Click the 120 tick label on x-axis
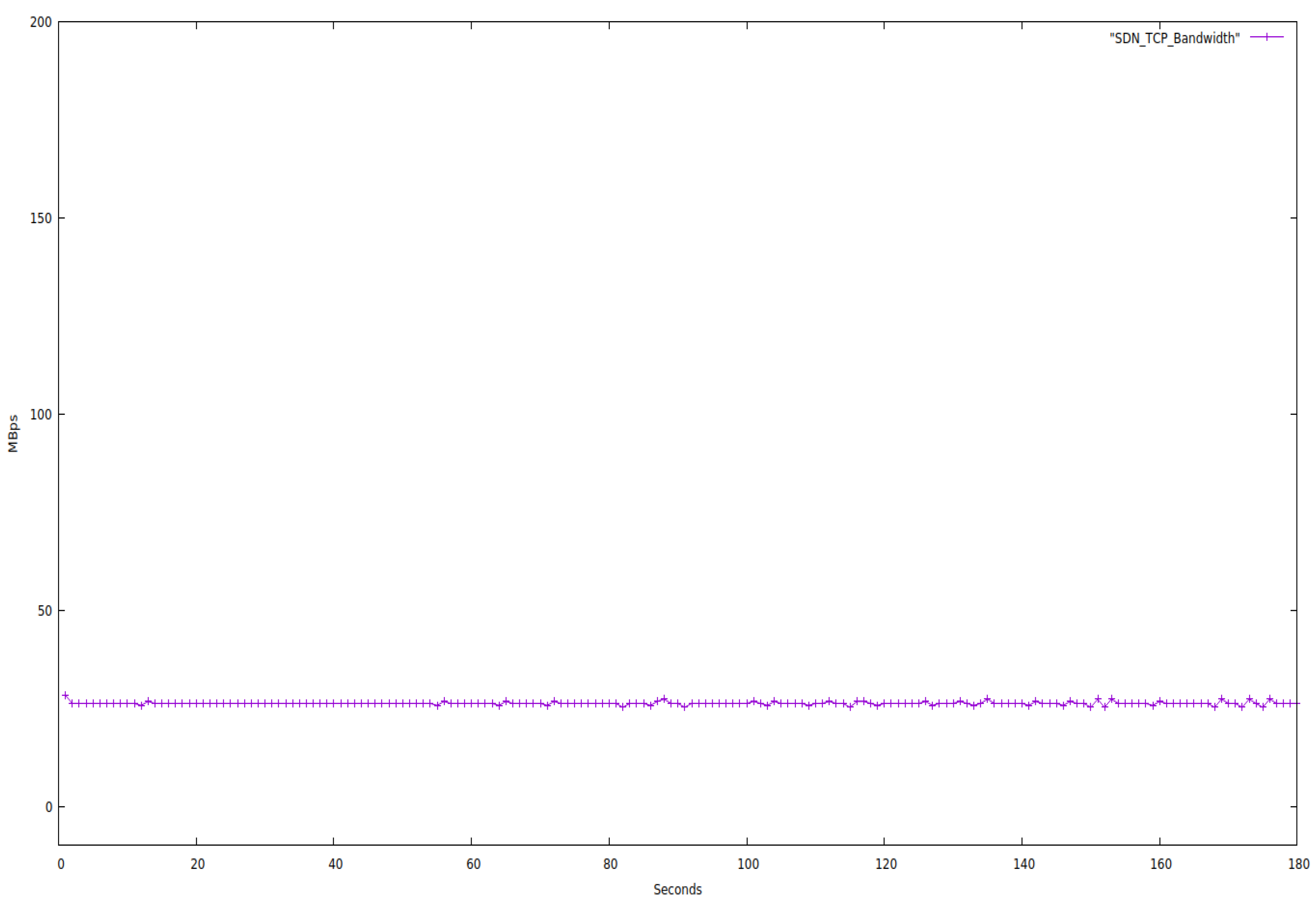Image resolution: width=1316 pixels, height=903 pixels. pyautogui.click(x=886, y=865)
